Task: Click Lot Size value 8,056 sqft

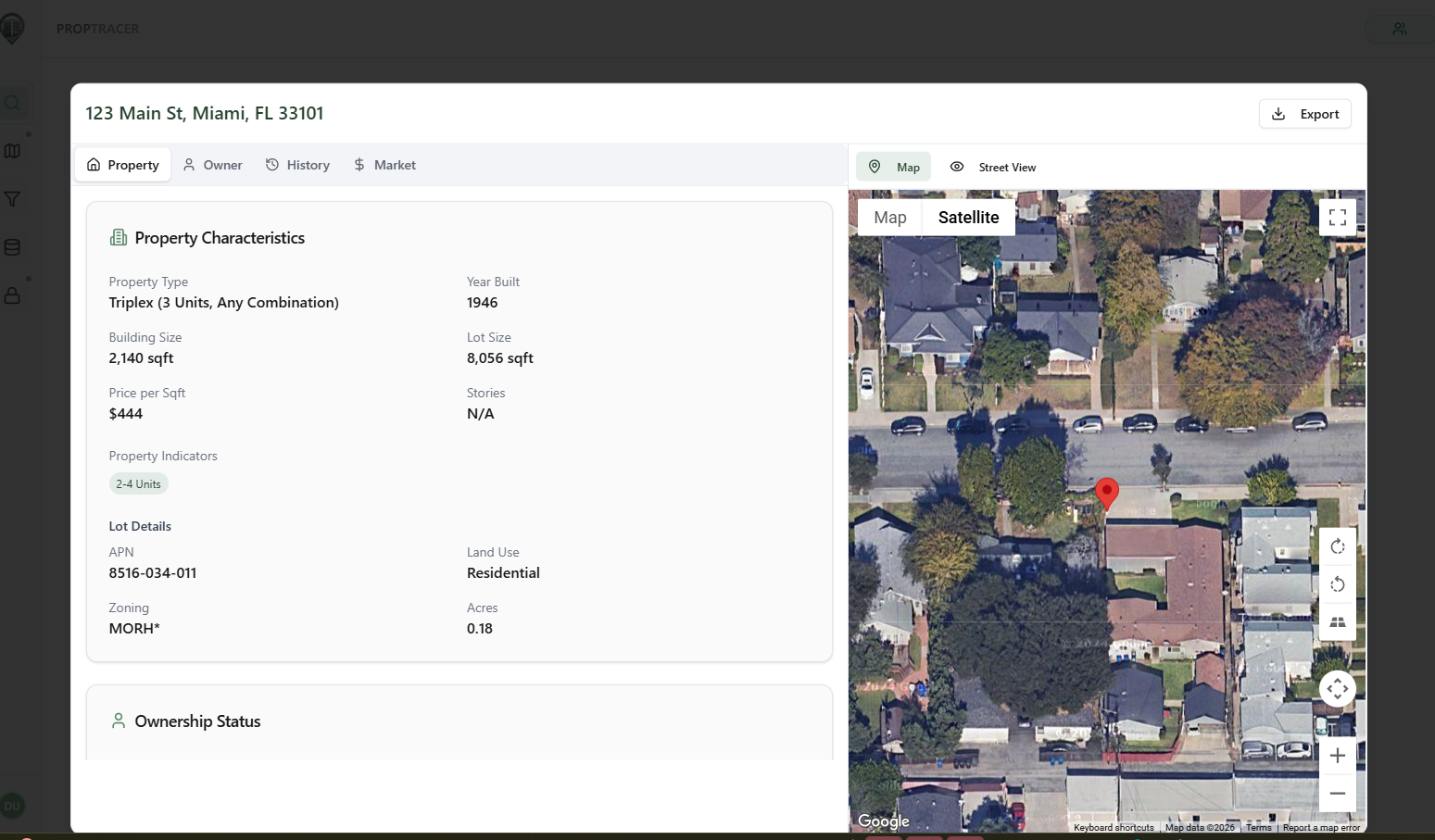Action: point(500,358)
